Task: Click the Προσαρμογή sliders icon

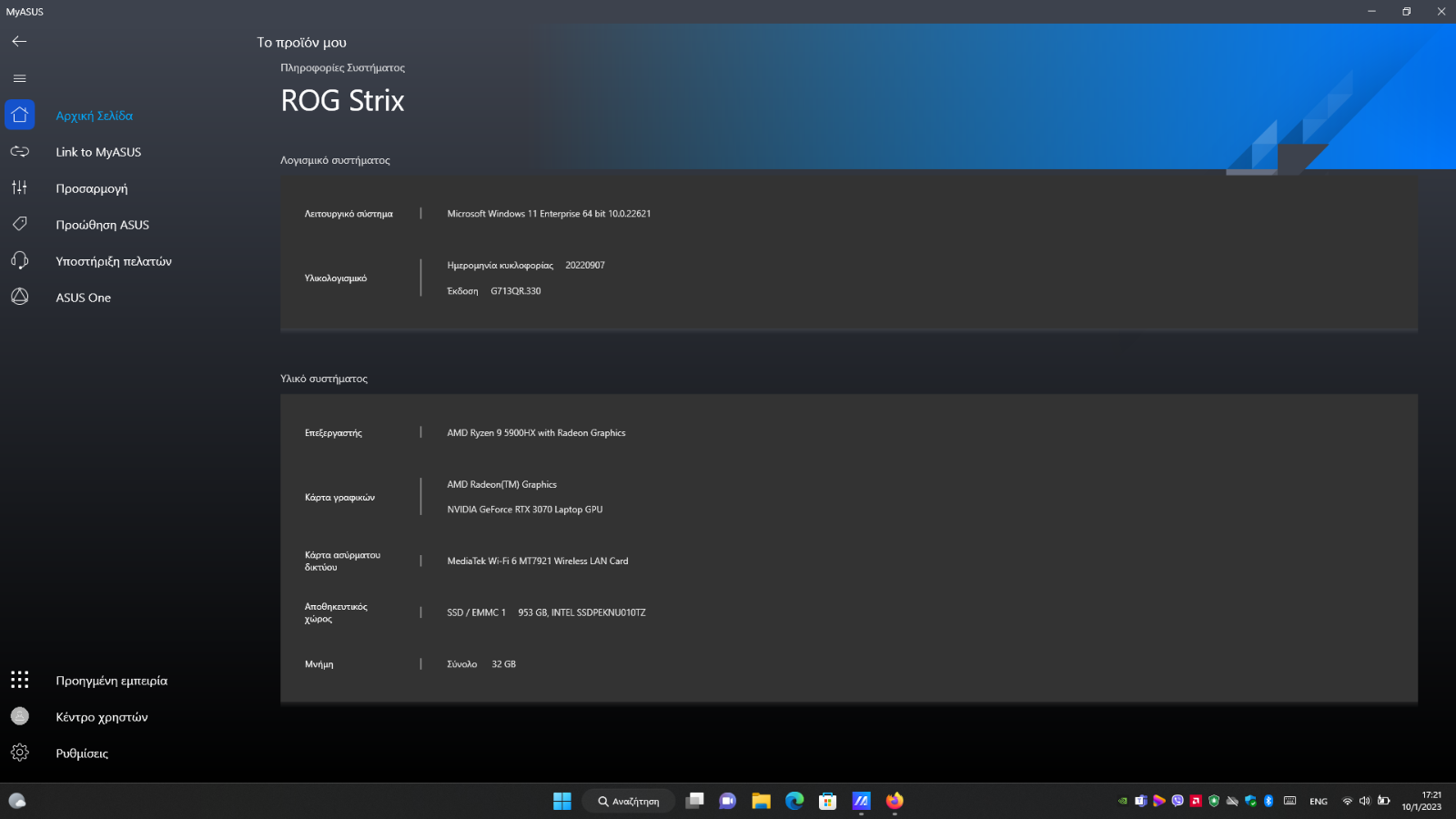Action: click(x=19, y=187)
